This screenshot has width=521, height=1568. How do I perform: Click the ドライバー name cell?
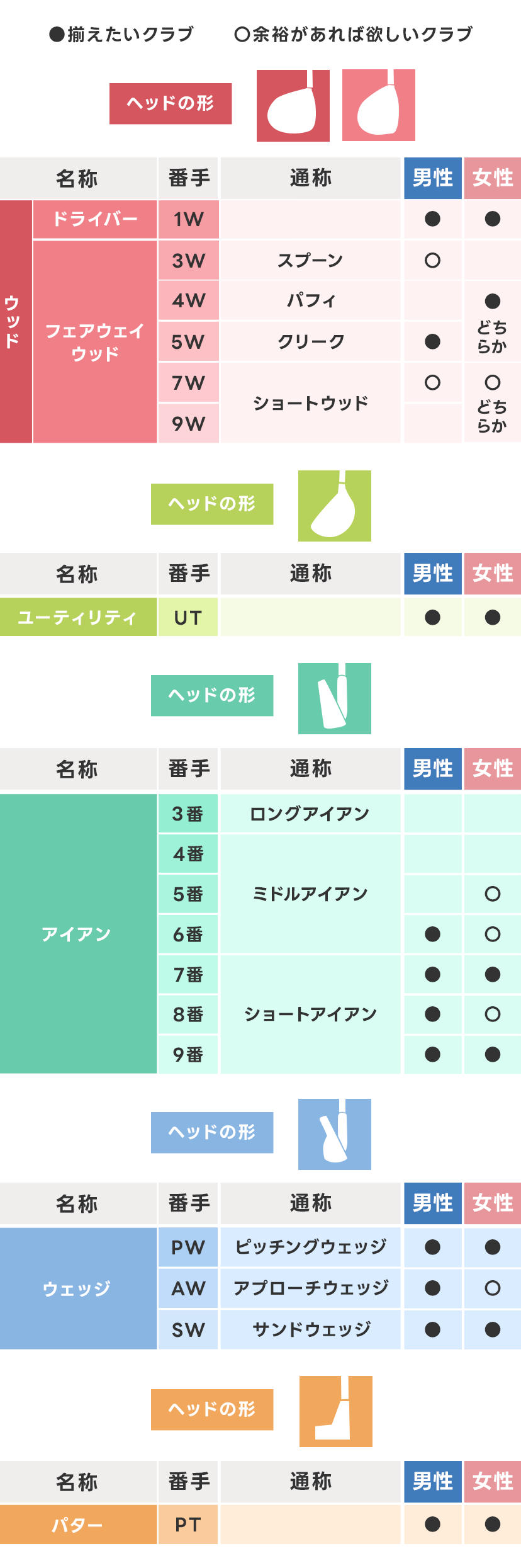pyautogui.click(x=95, y=219)
